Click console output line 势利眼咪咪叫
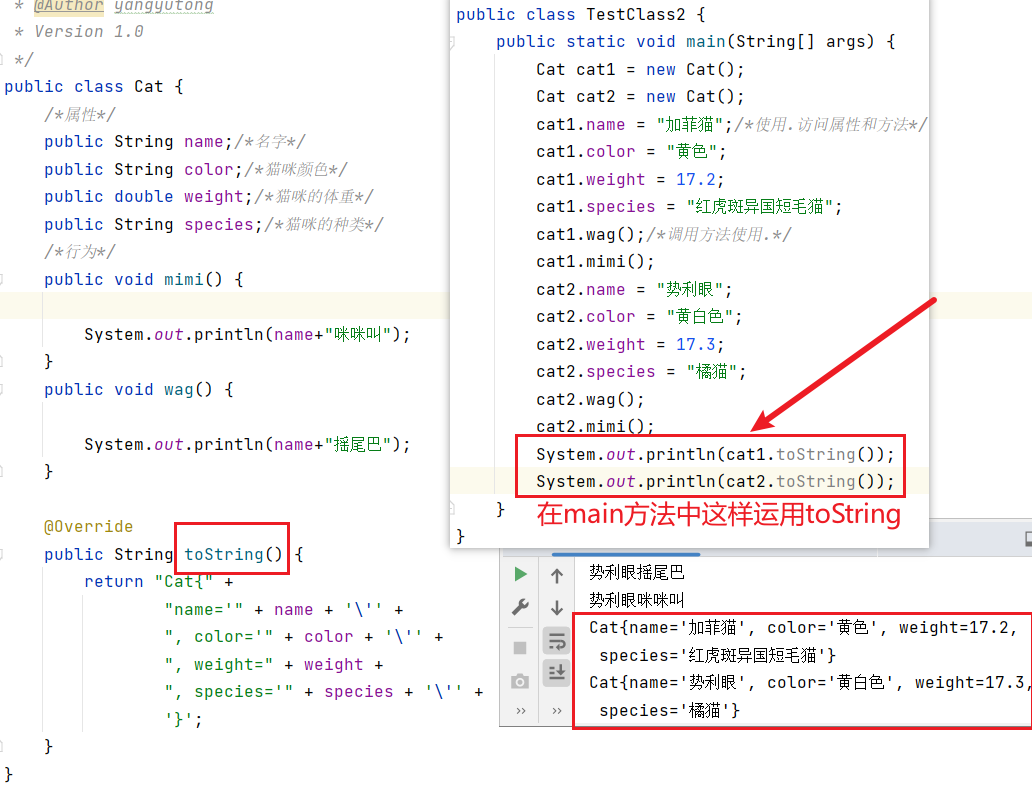Image resolution: width=1032 pixels, height=795 pixels. pos(636,600)
